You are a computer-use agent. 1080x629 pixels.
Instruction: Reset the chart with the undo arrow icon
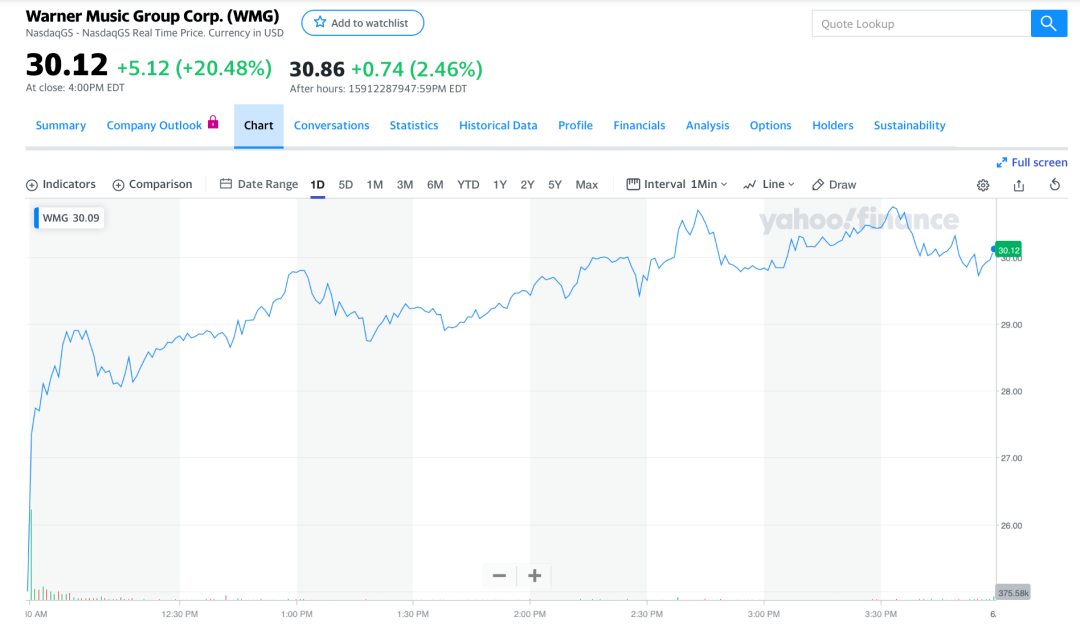click(1055, 184)
